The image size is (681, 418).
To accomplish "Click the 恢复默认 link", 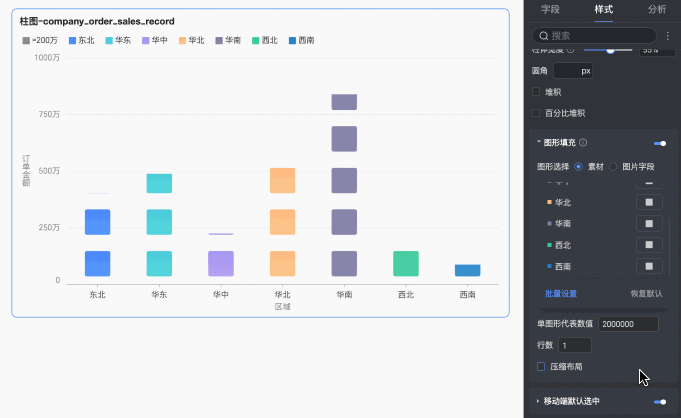I will (646, 294).
